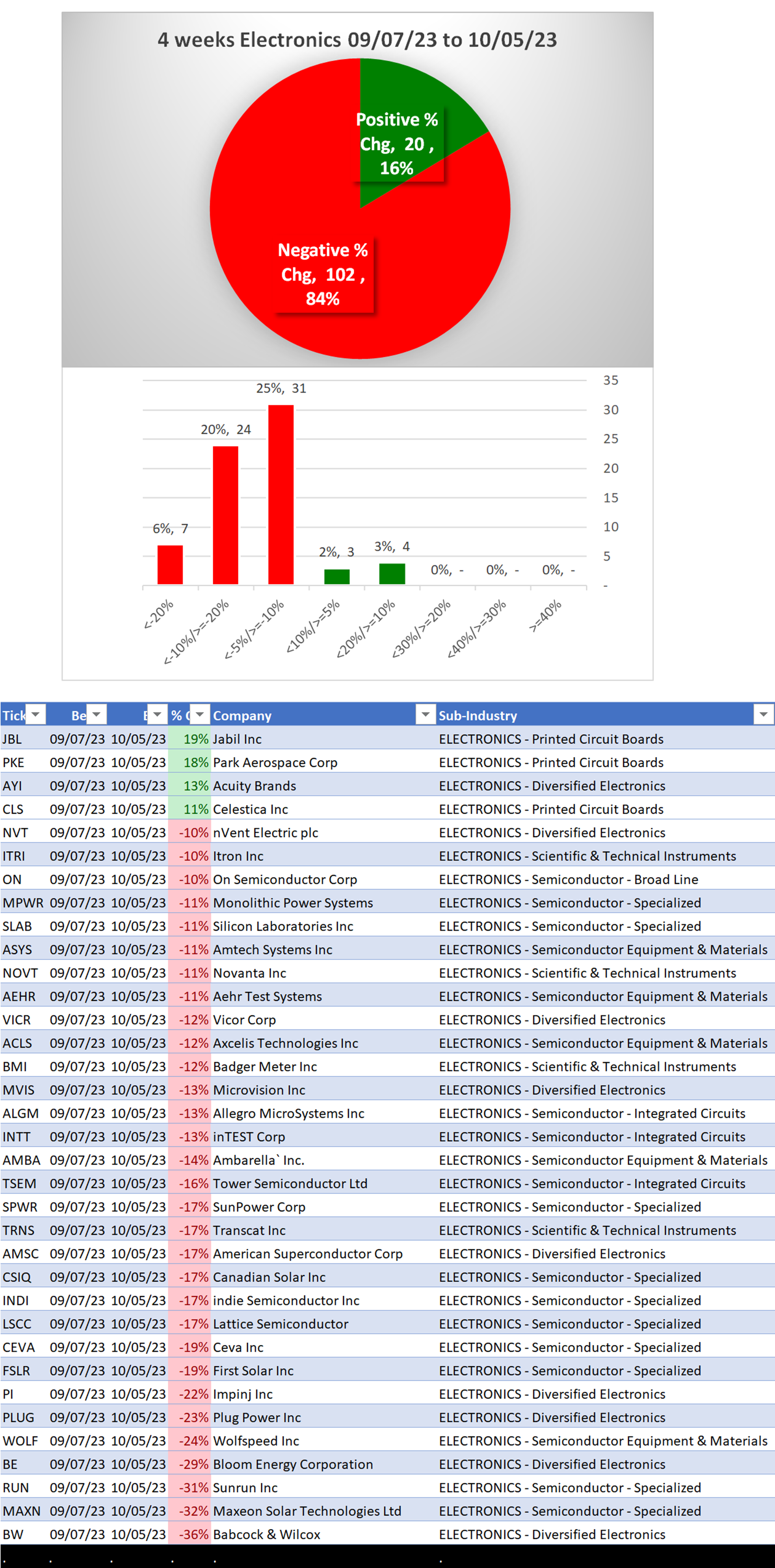This screenshot has height=1568, width=775.
Task: Open the End date column filter arrow
Action: [157, 714]
